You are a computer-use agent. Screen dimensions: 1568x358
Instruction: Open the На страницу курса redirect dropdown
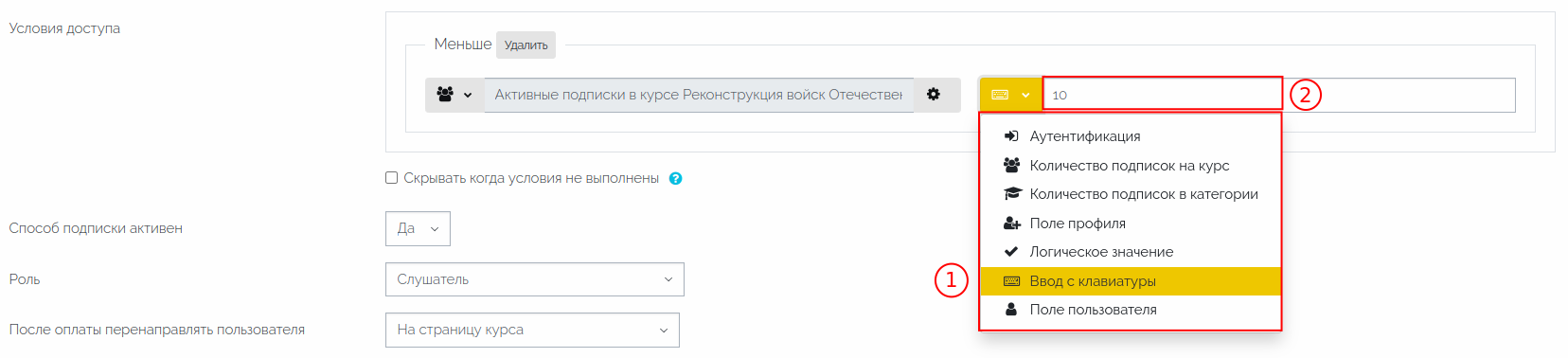[532, 330]
